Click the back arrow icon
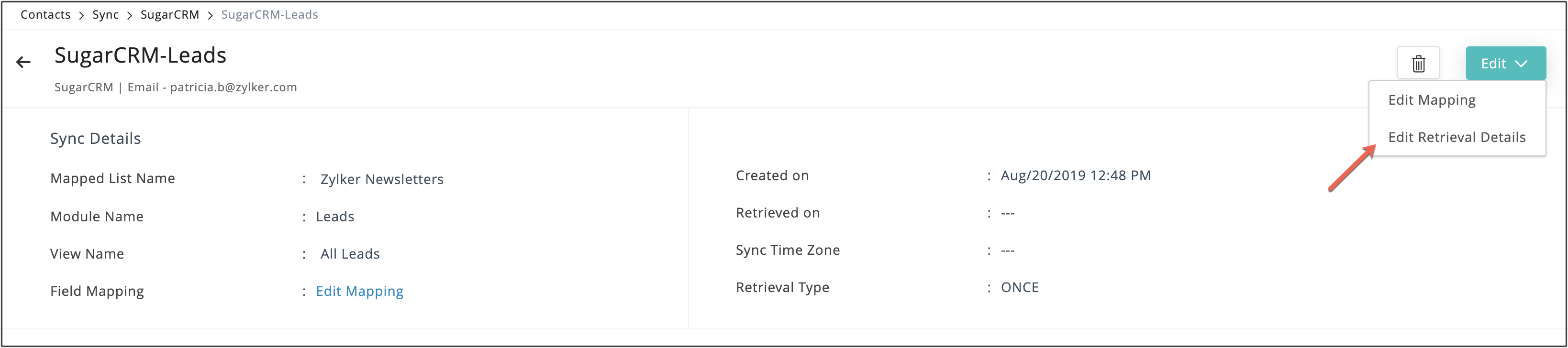 pyautogui.click(x=23, y=62)
